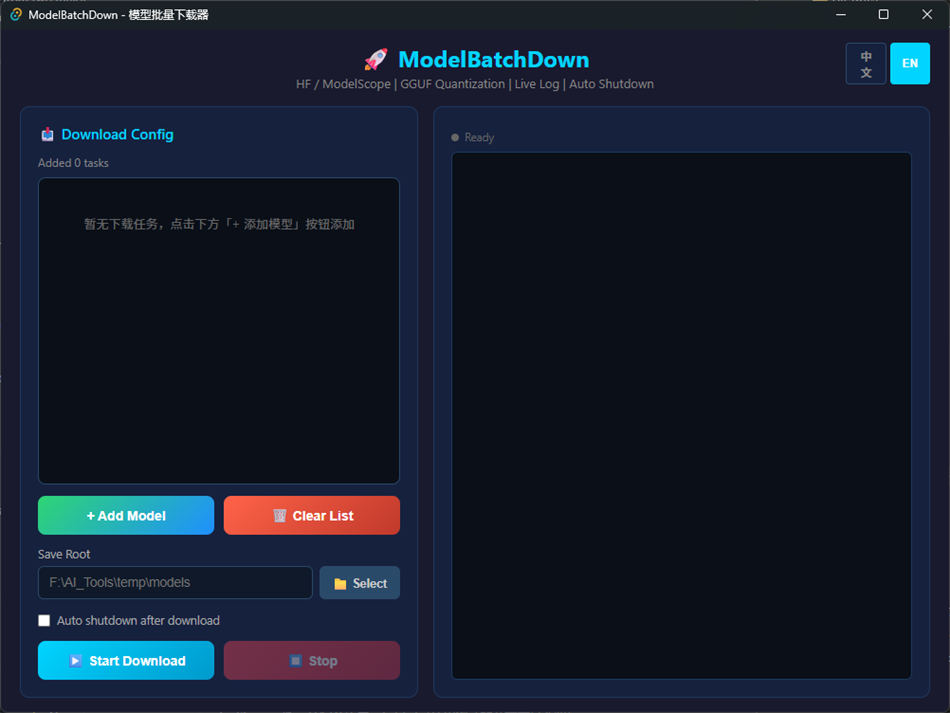Image resolution: width=950 pixels, height=713 pixels.
Task: Switch interface language to EN
Action: [x=909, y=64]
